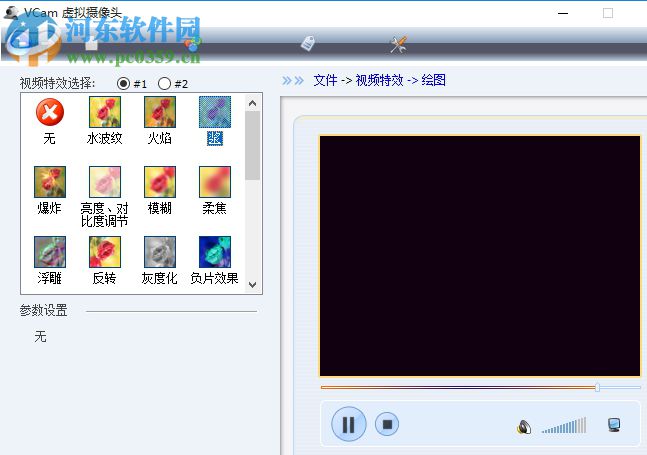647x455 pixels.
Task: Click the playback progress slider handle
Action: pyautogui.click(x=597, y=387)
